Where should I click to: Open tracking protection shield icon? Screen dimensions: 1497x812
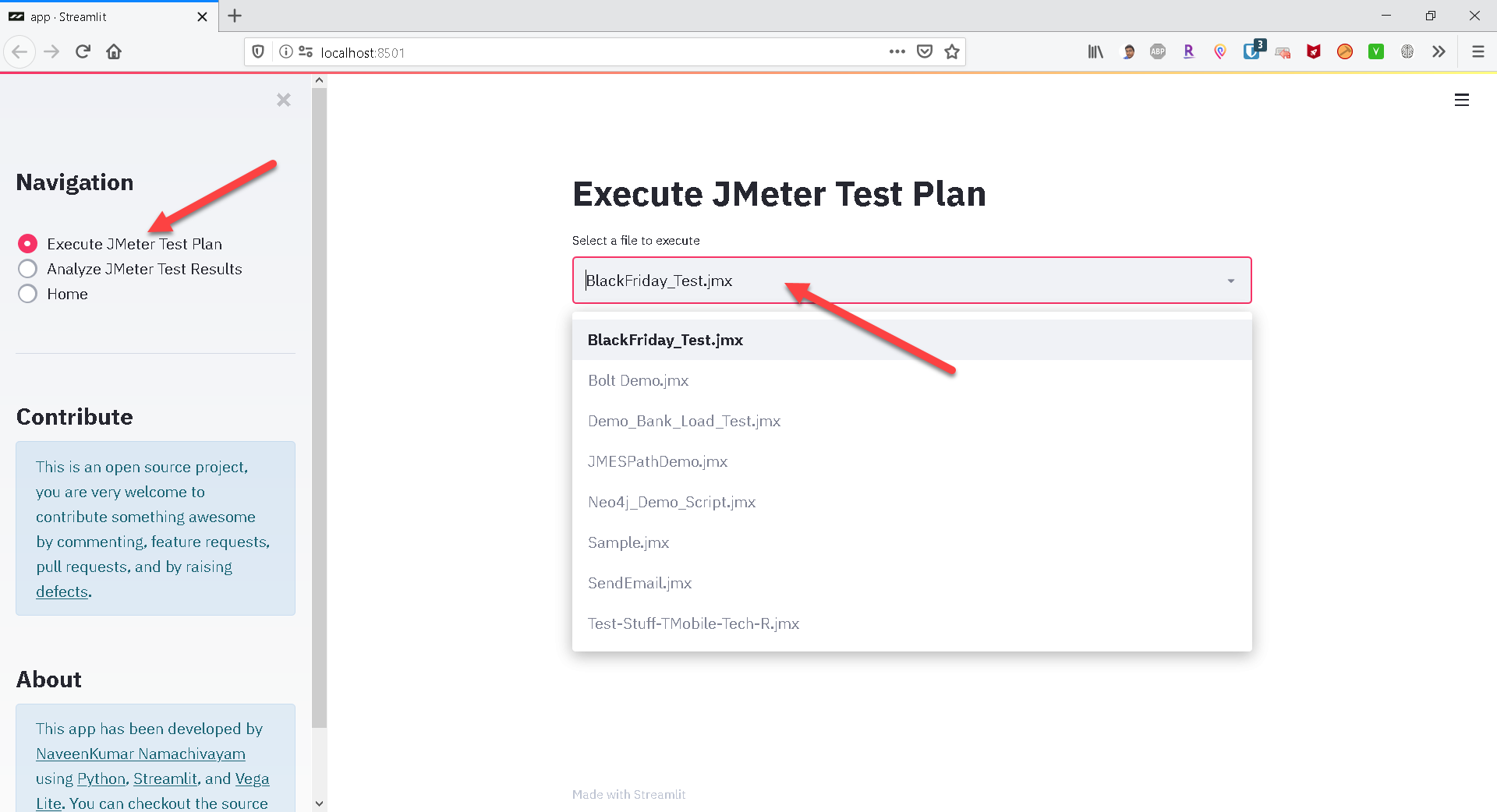coord(258,52)
